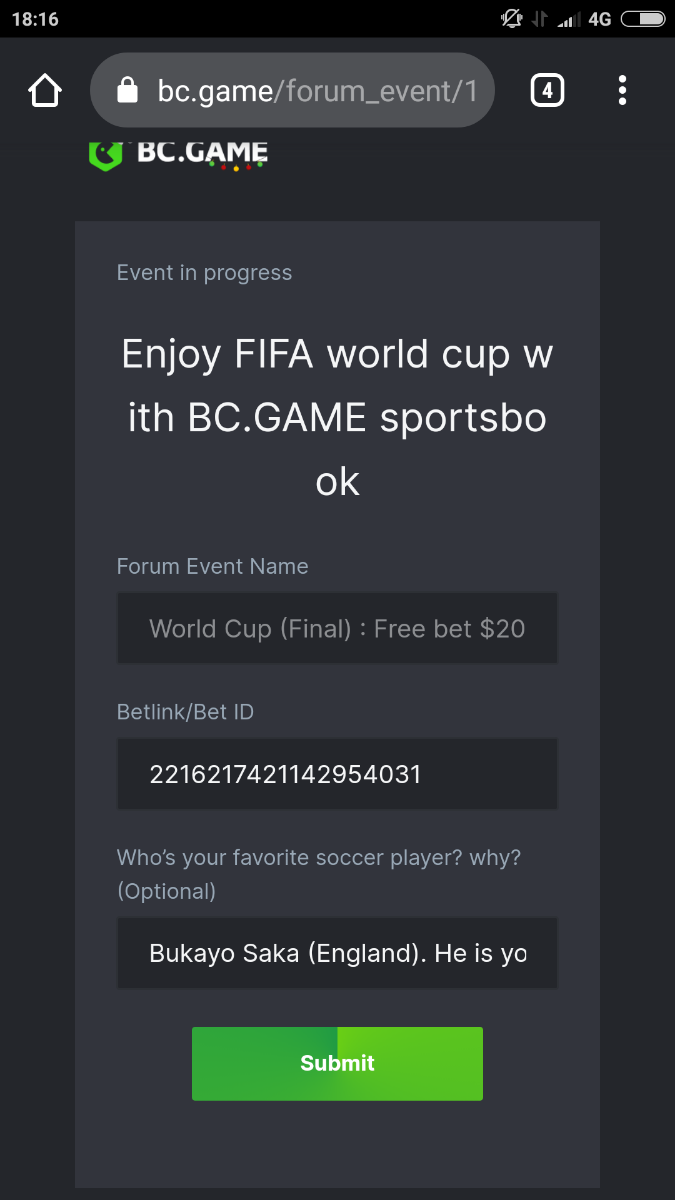
Task: Tap the "Event in progress" status text
Action: coord(204,273)
